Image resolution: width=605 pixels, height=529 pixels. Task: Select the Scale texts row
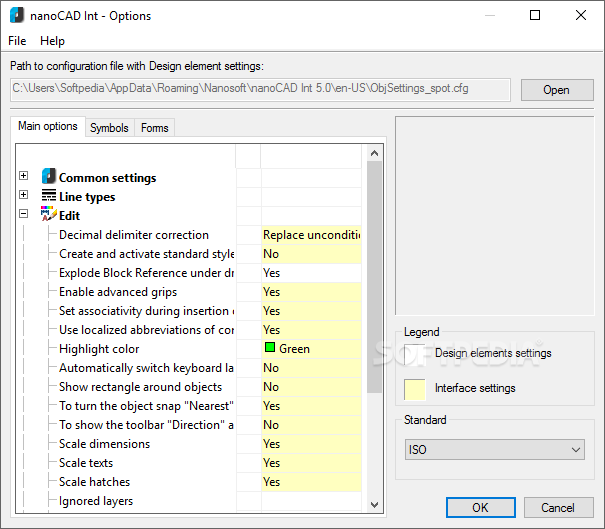click(x=86, y=463)
